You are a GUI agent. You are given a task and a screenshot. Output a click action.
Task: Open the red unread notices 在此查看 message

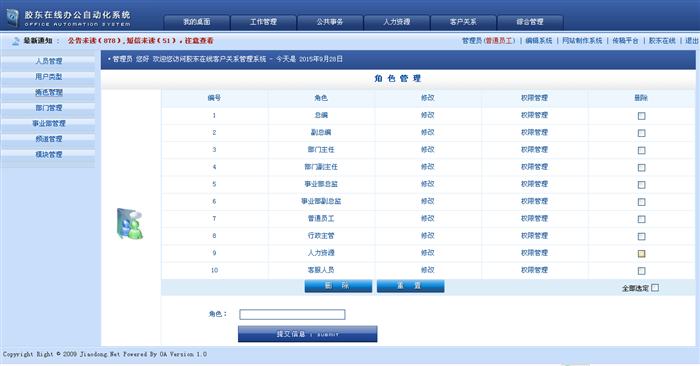point(141,41)
